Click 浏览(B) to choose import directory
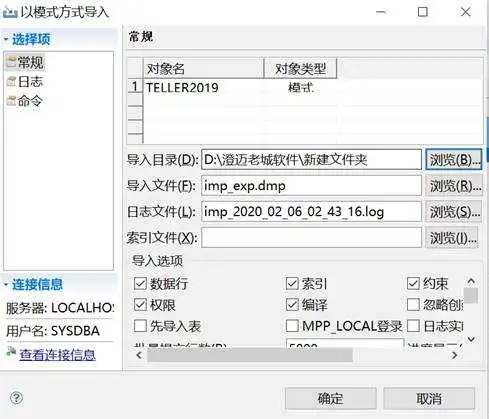 [x=454, y=160]
